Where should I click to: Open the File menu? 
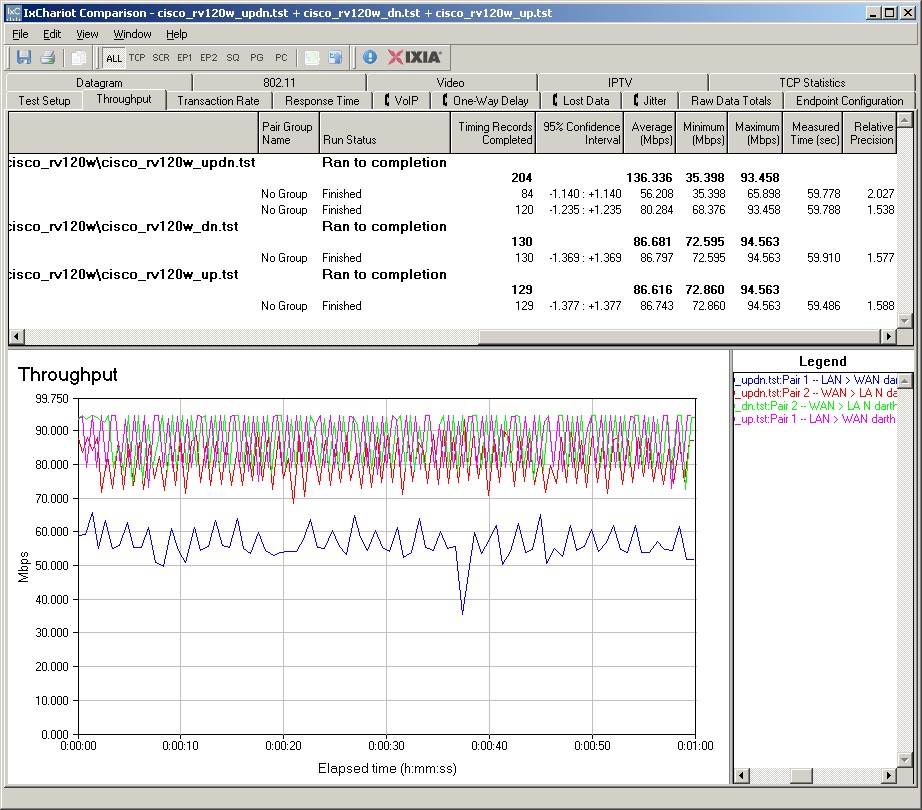[20, 34]
